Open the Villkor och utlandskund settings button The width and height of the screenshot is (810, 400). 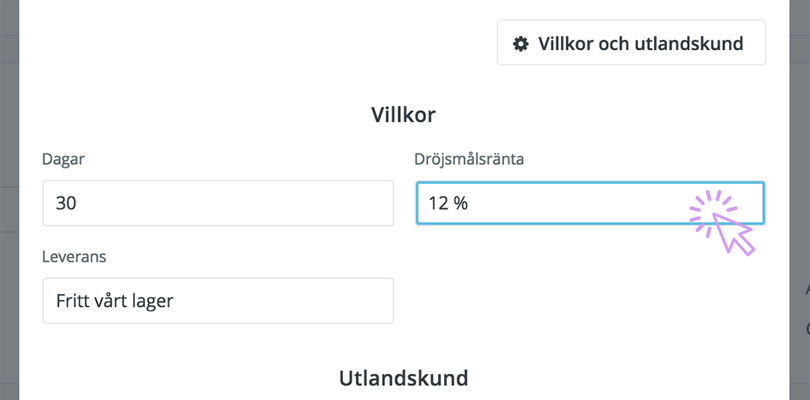pyautogui.click(x=631, y=42)
